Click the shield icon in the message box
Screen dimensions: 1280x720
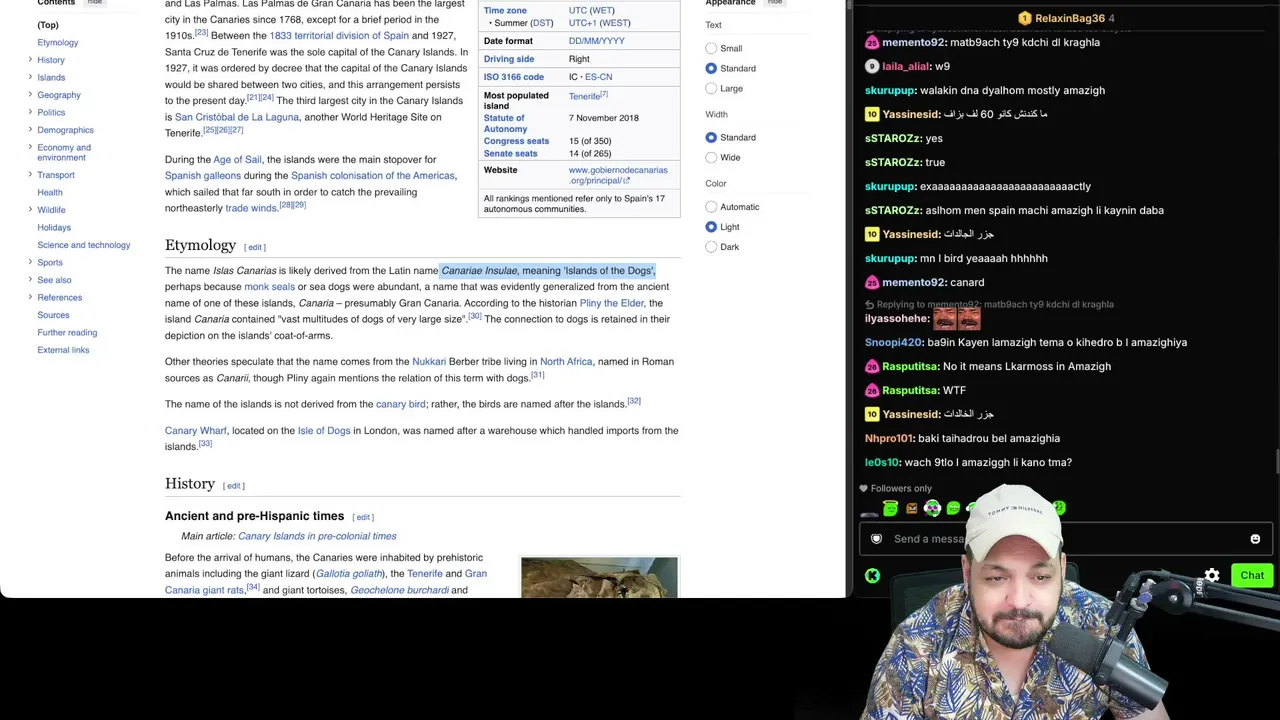tap(877, 539)
